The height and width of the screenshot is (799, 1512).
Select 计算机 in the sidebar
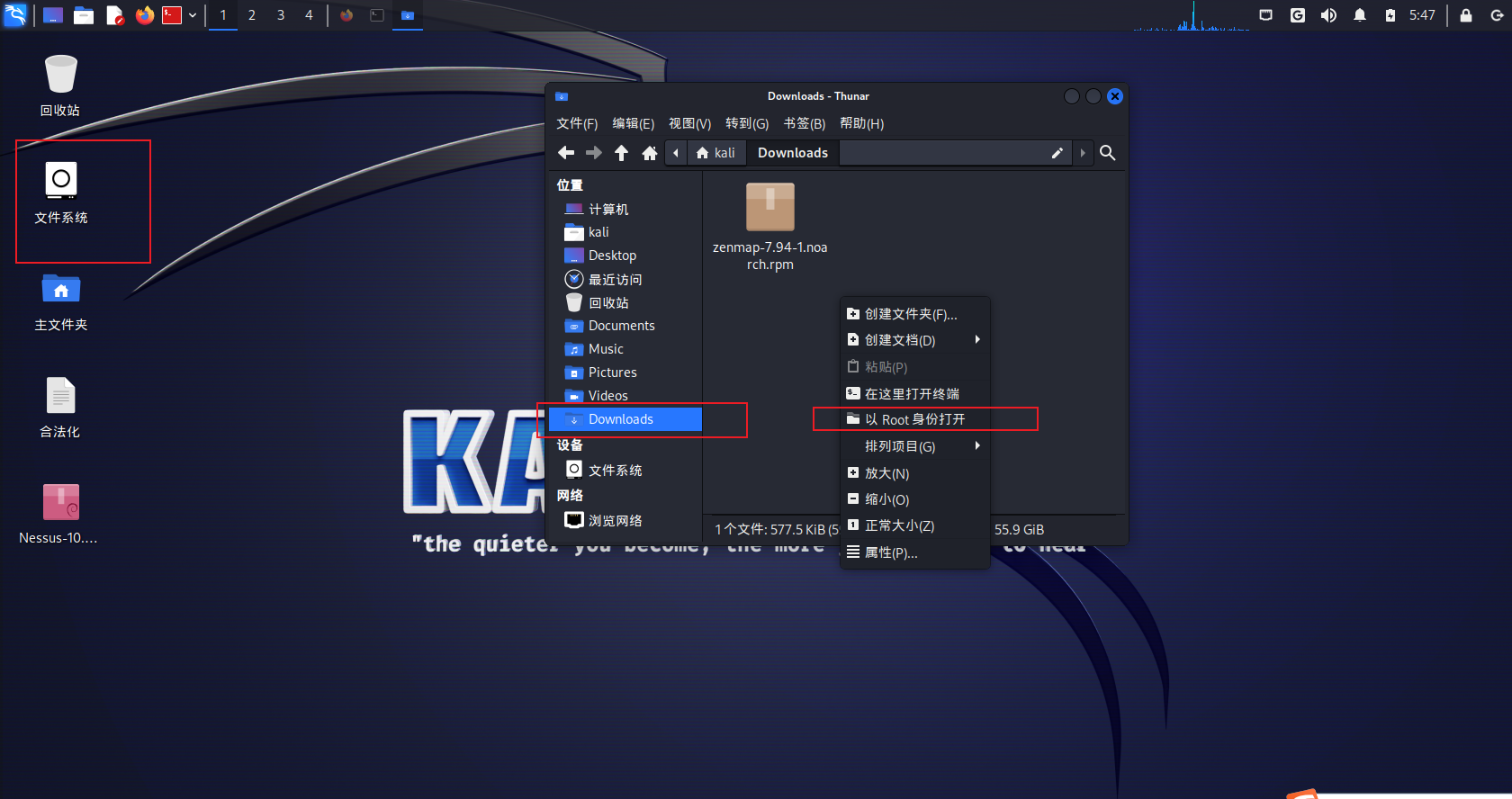point(625,209)
